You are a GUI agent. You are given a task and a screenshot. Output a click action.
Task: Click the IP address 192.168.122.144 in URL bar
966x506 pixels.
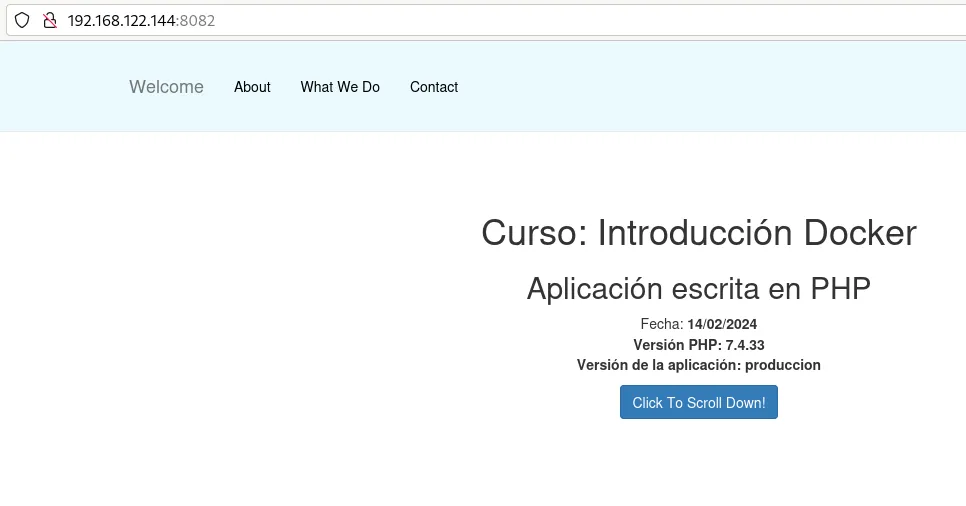click(121, 20)
